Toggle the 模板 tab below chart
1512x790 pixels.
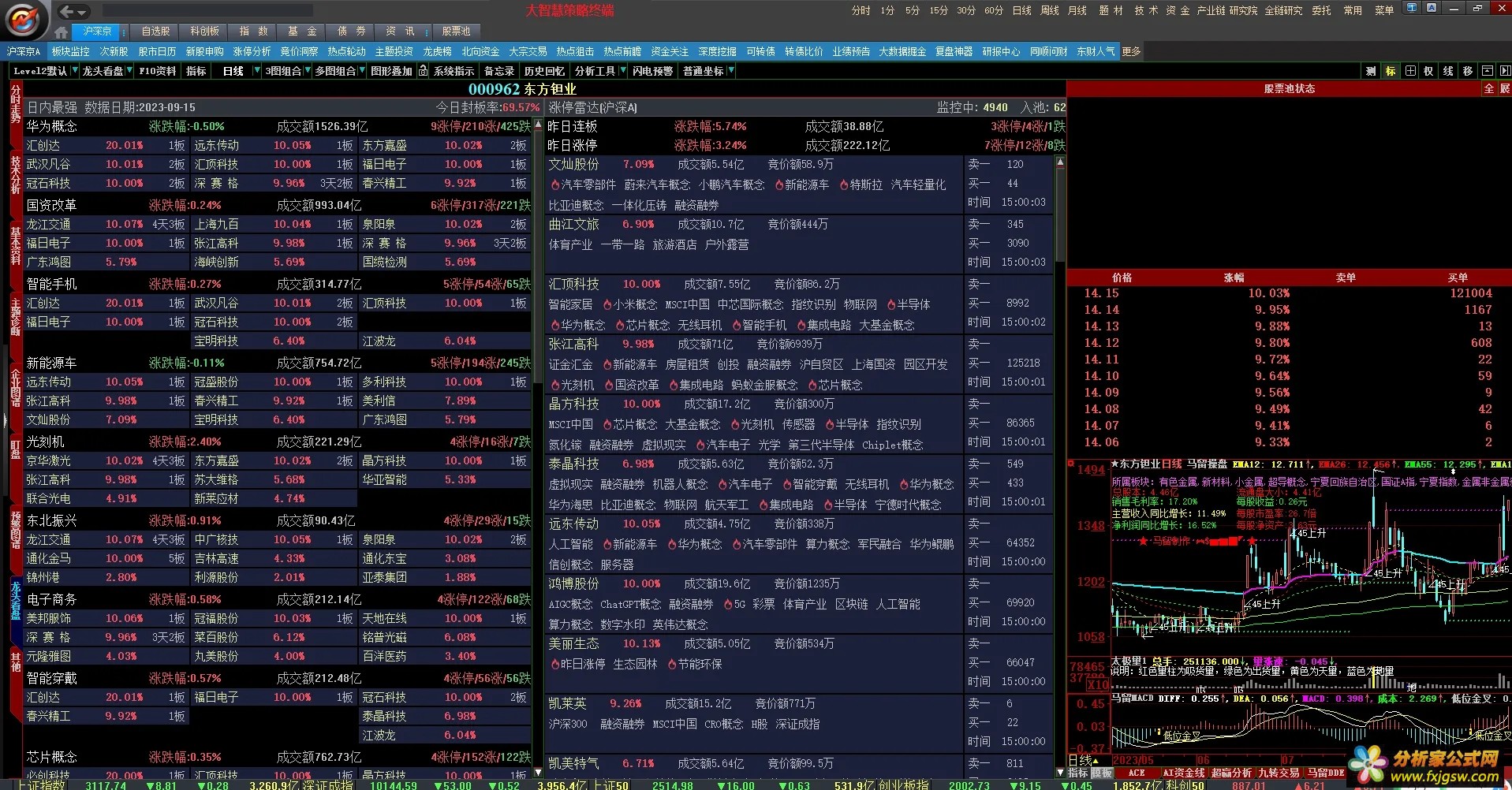point(1101,773)
